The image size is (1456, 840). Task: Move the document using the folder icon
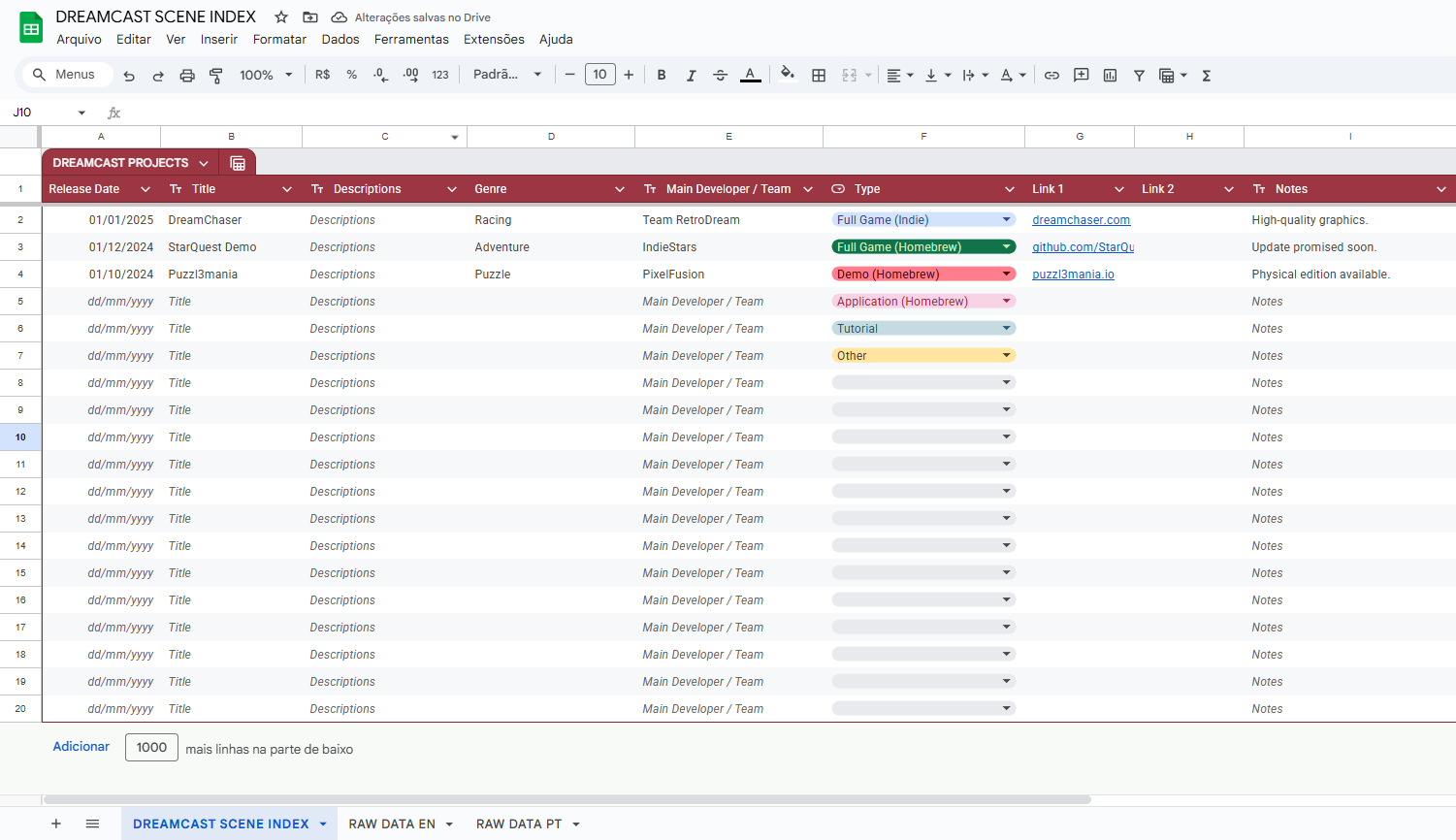310,16
